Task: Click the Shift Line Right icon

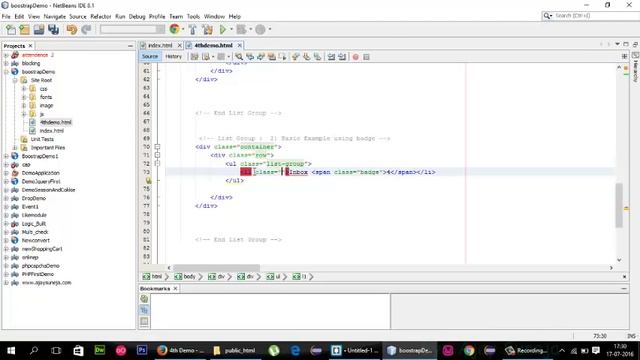Action: 342,57
